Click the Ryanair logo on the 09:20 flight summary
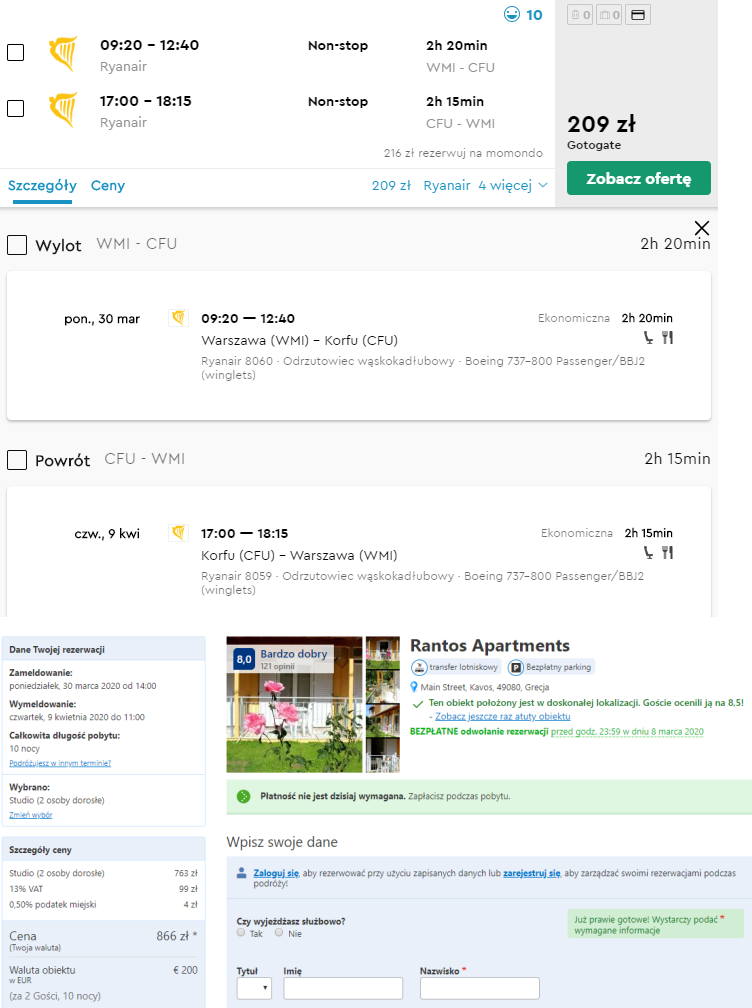 tap(63, 54)
